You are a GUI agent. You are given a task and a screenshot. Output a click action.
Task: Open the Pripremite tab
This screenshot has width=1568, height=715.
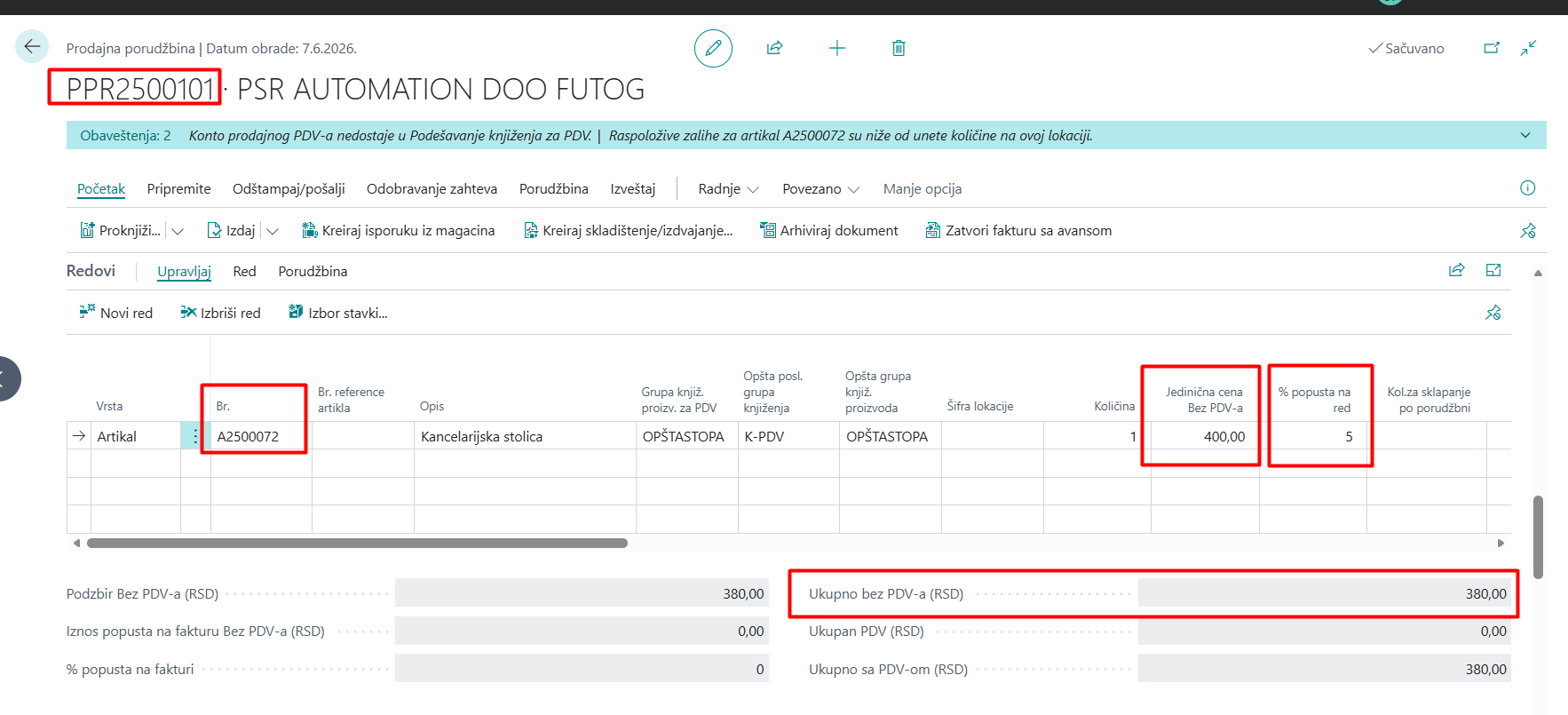pos(179,189)
